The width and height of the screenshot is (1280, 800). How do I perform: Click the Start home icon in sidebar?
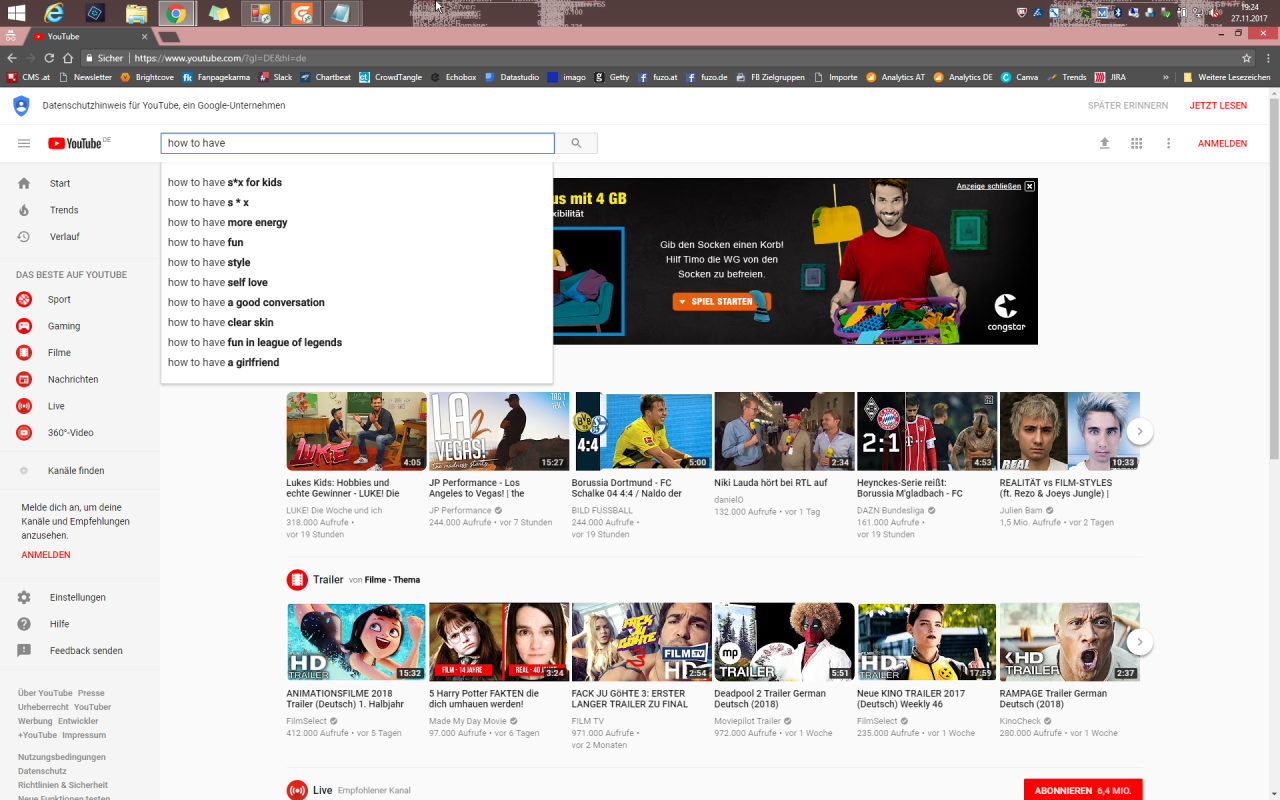[x=24, y=183]
